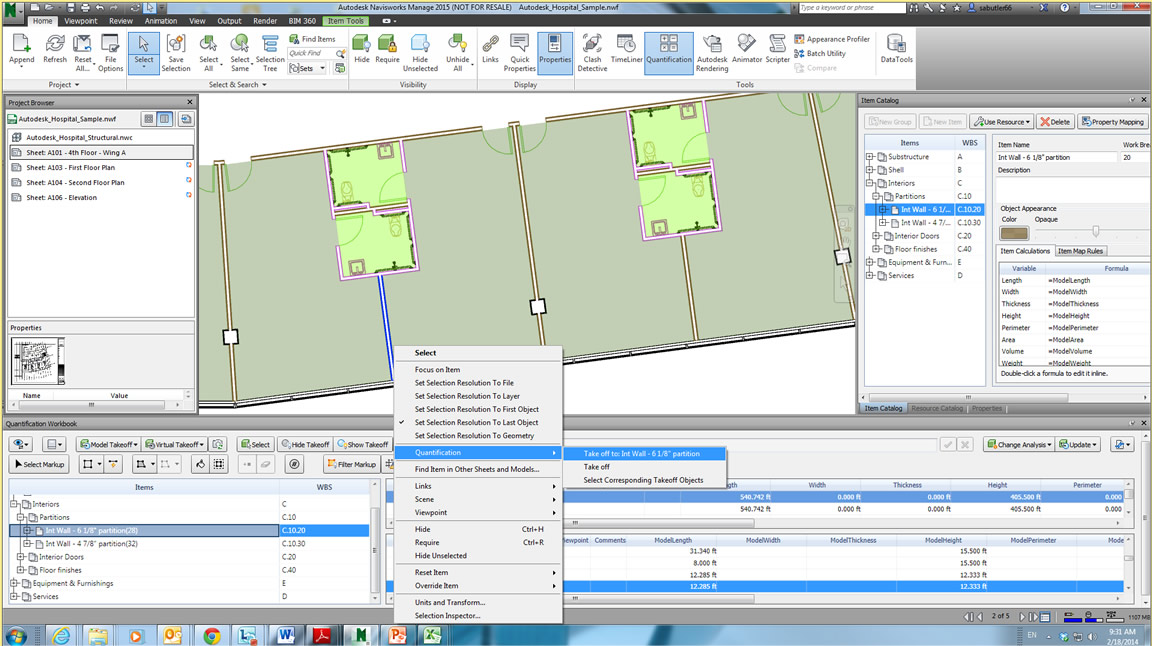
Task: Toggle the Select tool in the ribbon
Action: 143,51
